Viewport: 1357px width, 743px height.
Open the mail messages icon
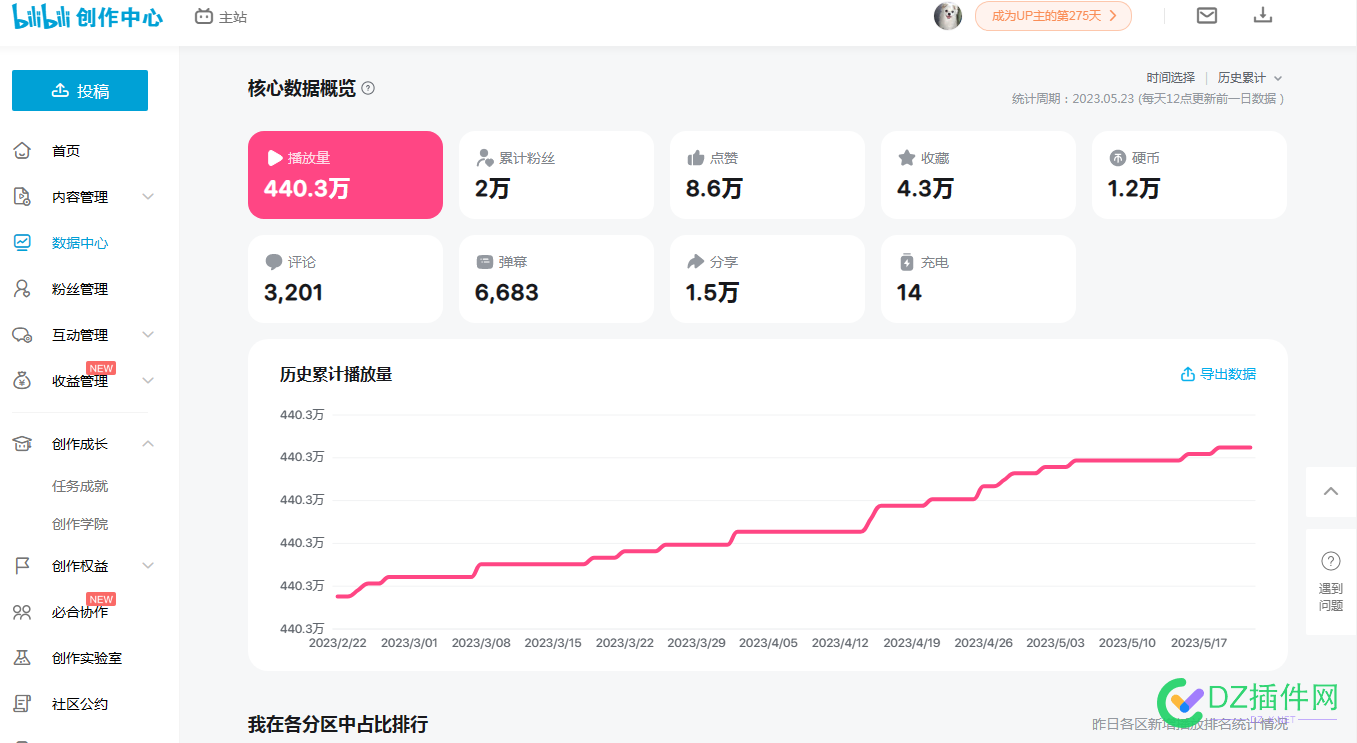click(1207, 15)
